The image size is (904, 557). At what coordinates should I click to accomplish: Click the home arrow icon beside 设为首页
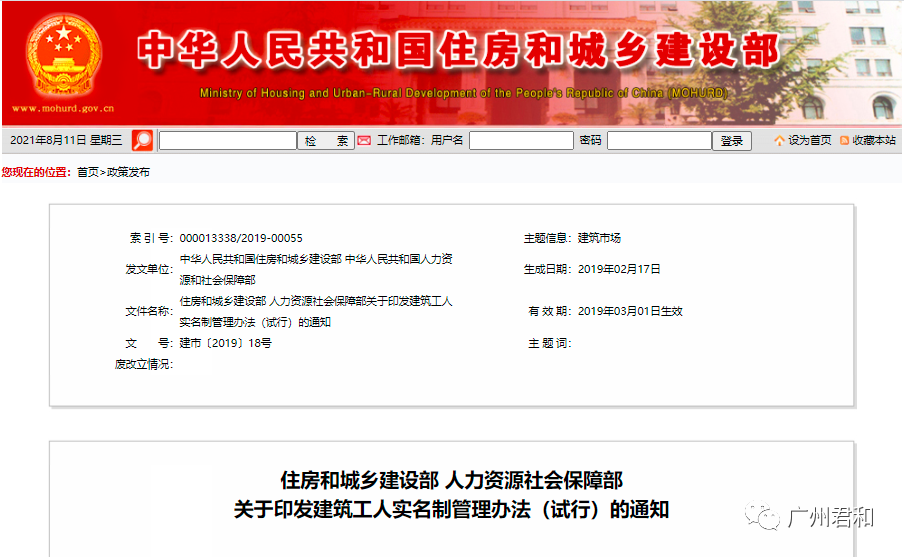click(779, 141)
